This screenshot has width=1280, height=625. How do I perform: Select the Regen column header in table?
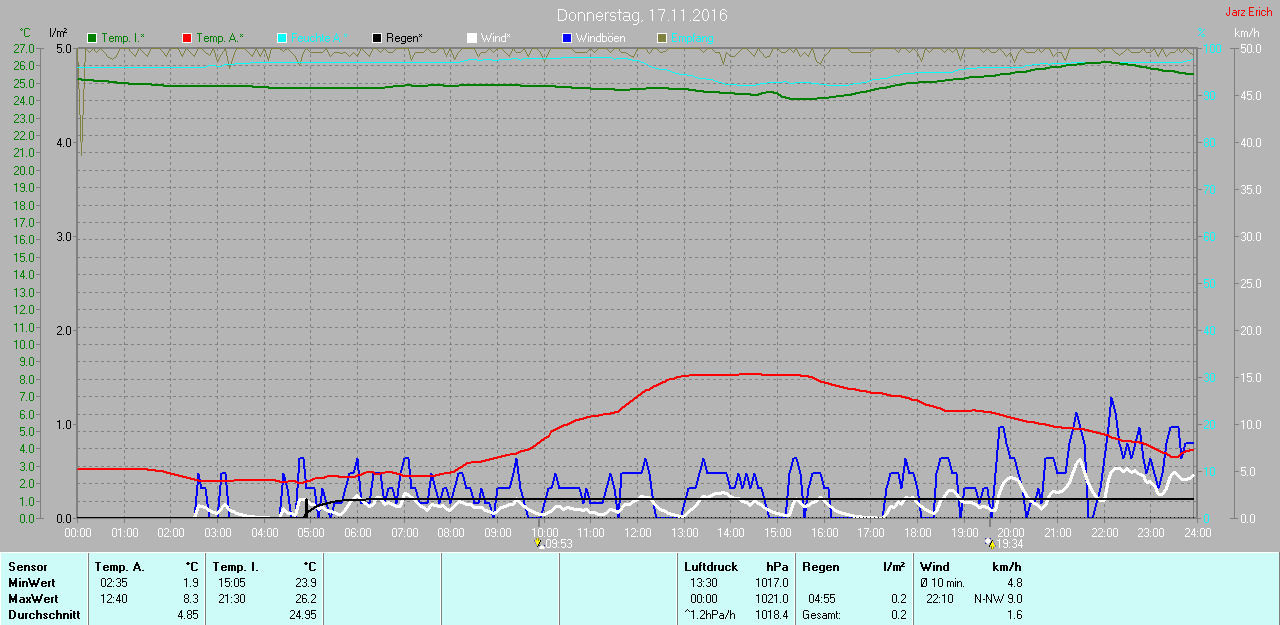click(x=821, y=567)
